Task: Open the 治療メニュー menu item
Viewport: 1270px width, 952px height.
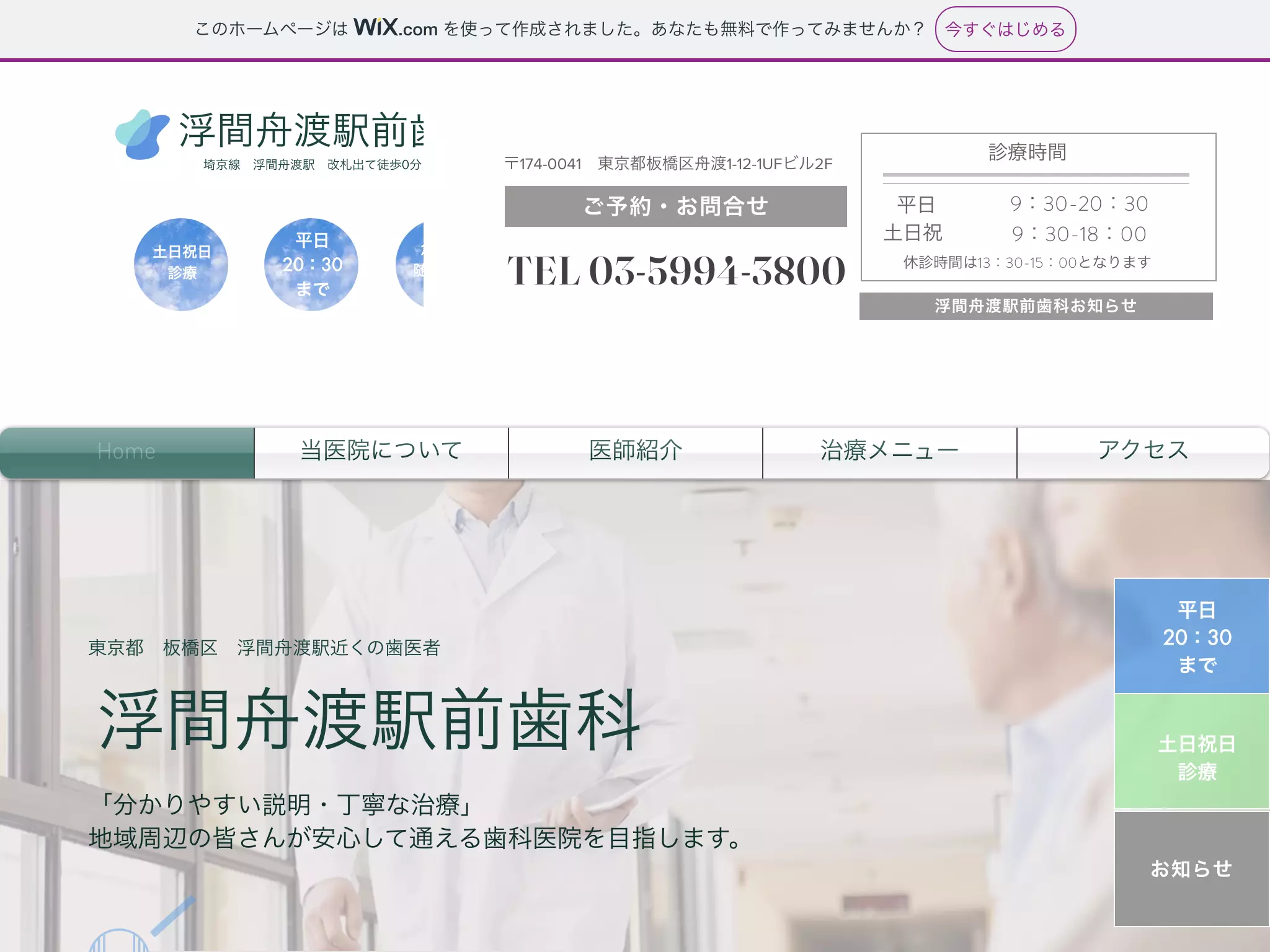Action: [x=890, y=452]
